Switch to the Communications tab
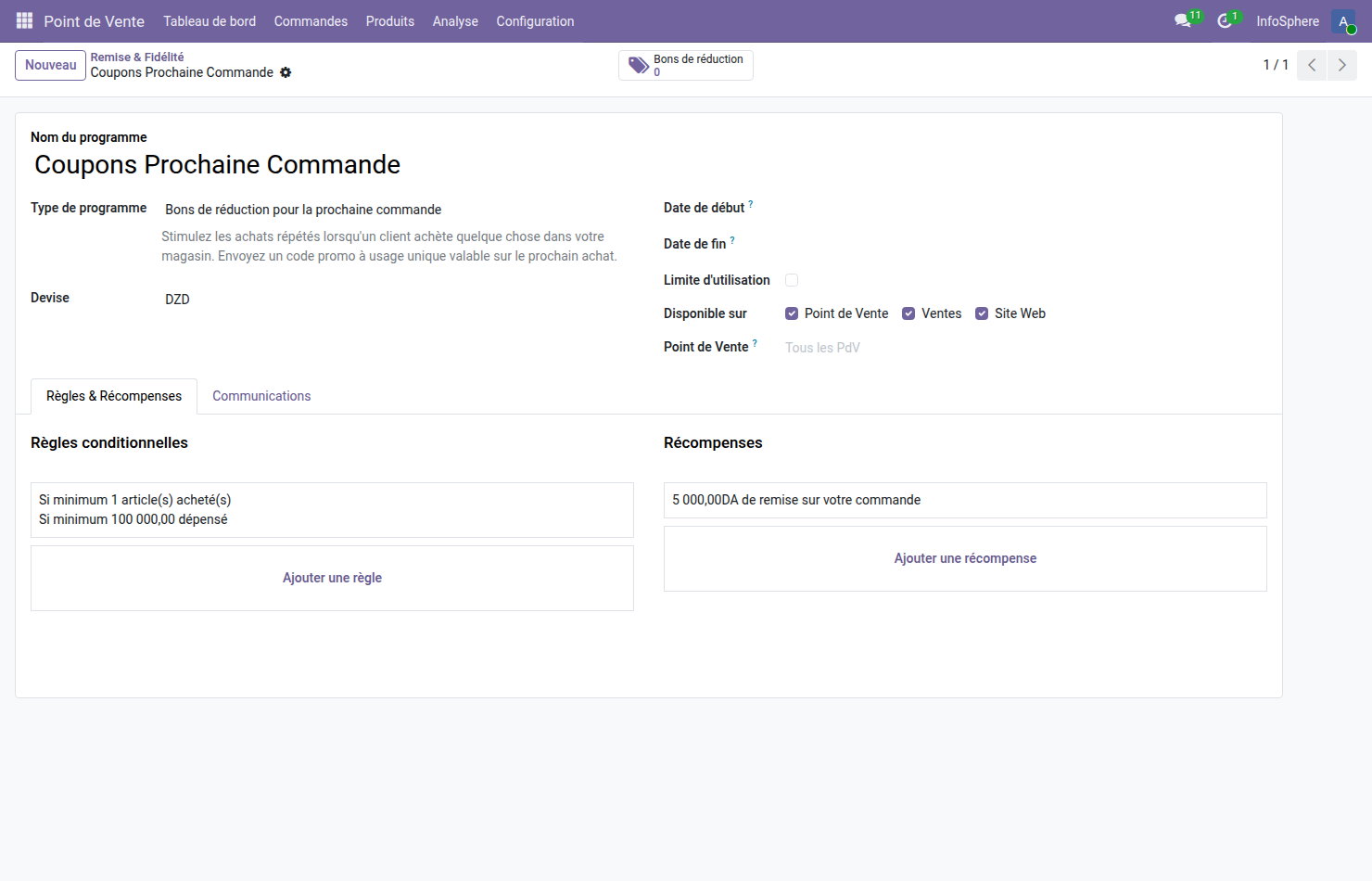The height and width of the screenshot is (881, 1372). click(261, 396)
